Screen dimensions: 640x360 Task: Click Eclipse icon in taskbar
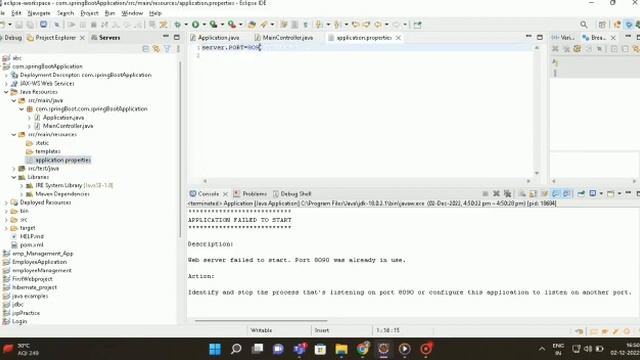[x=383, y=349]
